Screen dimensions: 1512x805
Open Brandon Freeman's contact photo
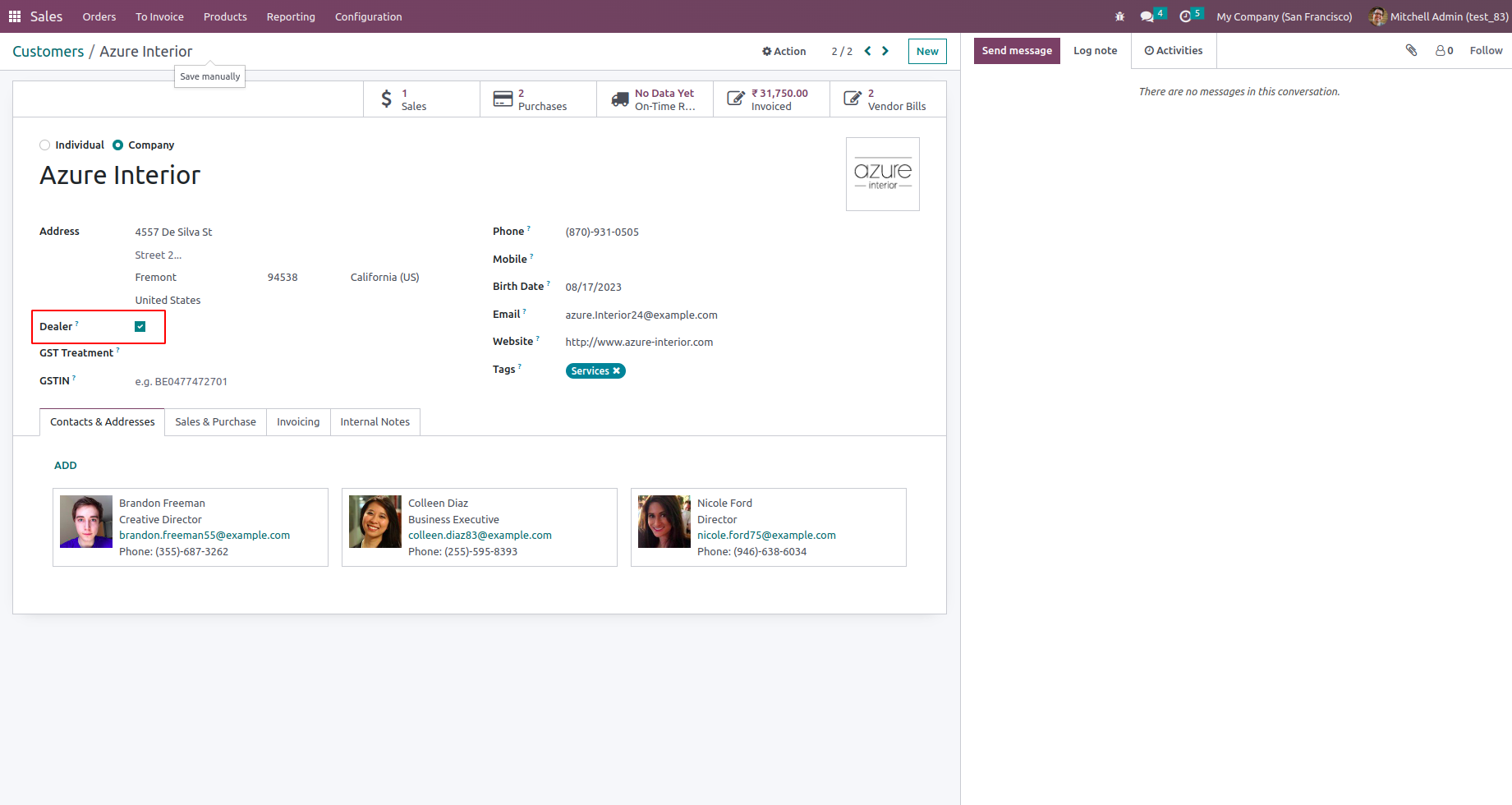[86, 522]
